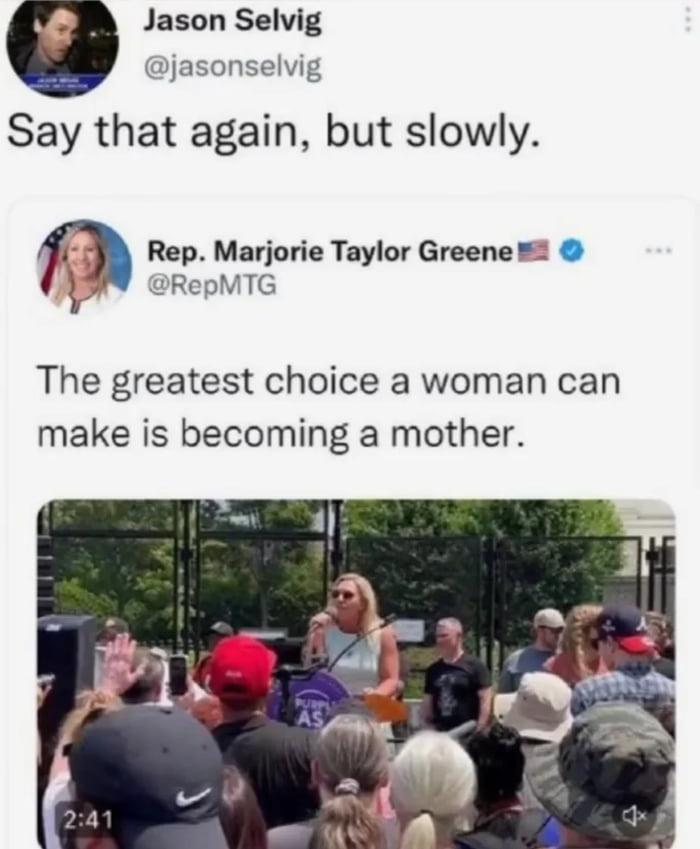
Task: Click the US flag emoji beside Greene
Action: [534, 251]
